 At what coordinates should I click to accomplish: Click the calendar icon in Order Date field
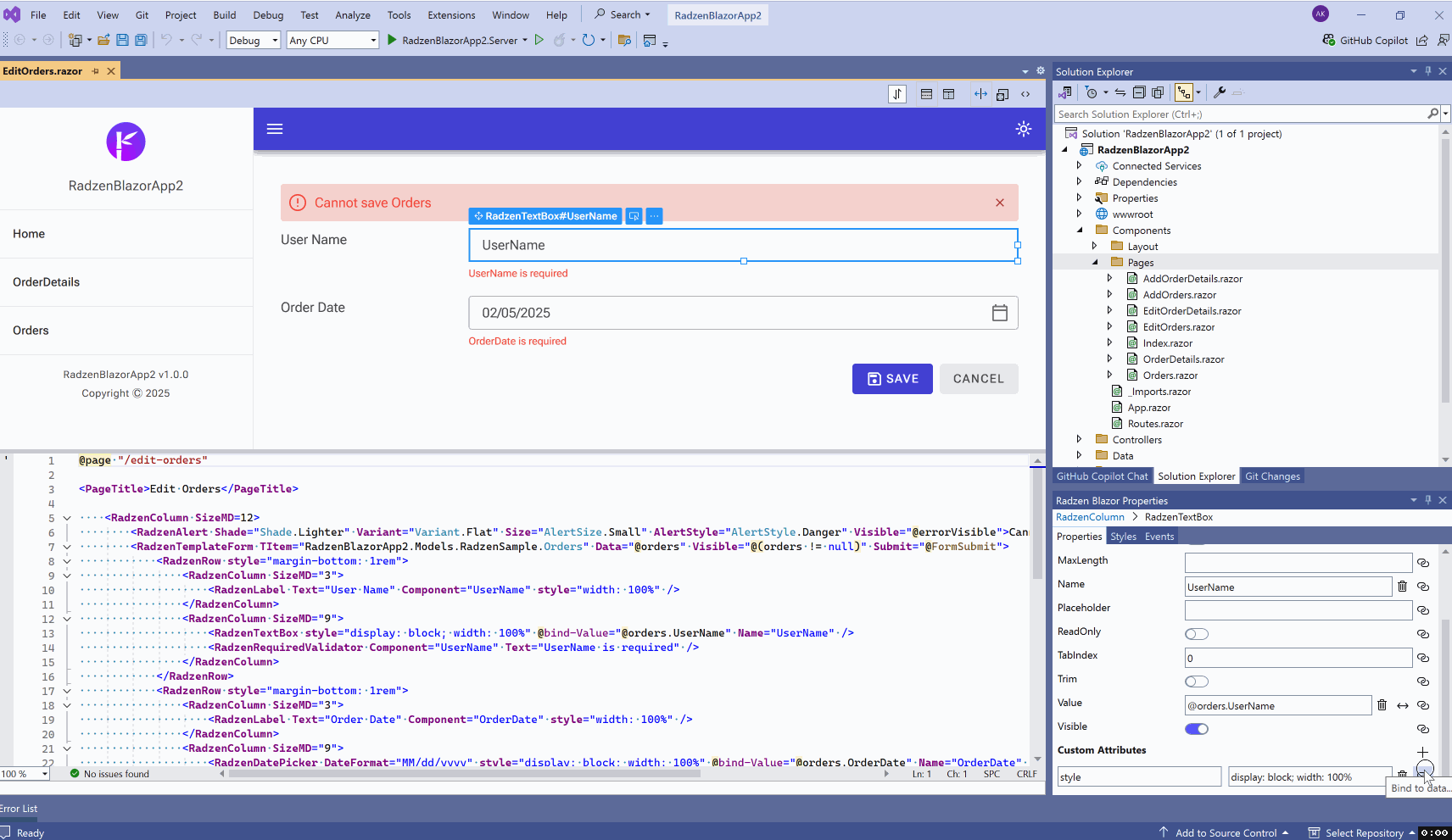pyautogui.click(x=1000, y=313)
